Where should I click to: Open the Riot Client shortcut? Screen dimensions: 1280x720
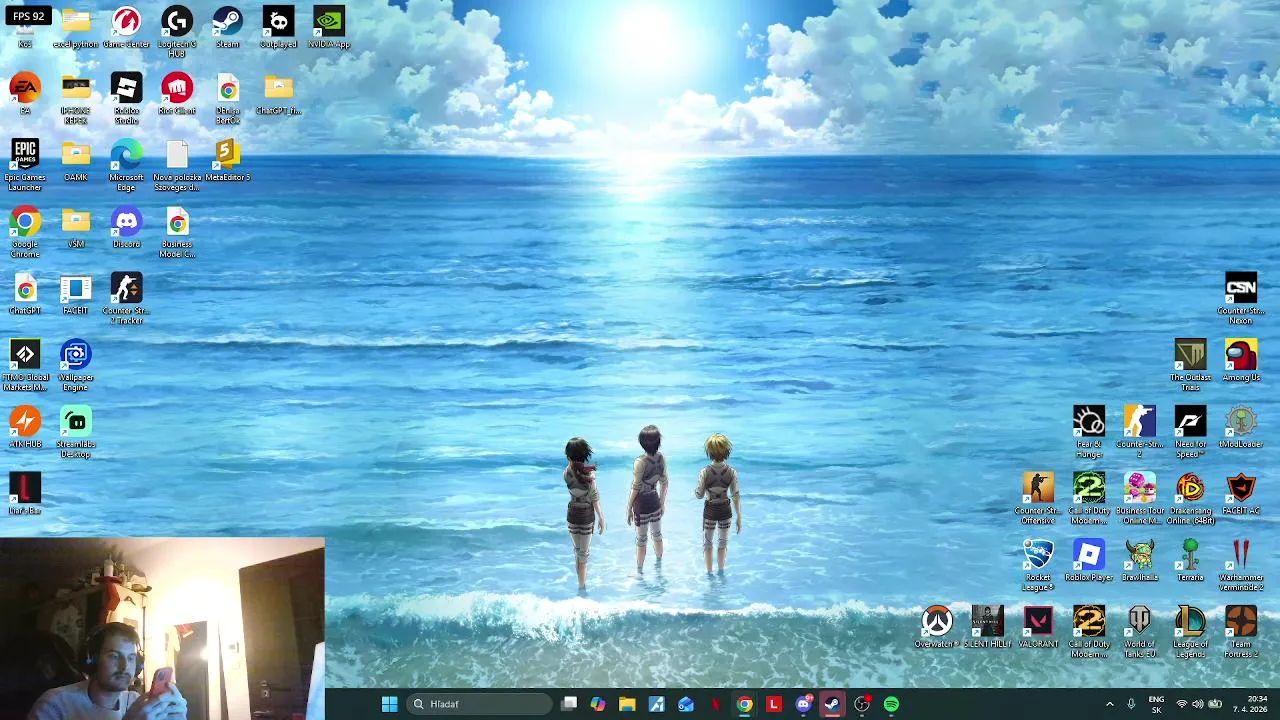[177, 94]
